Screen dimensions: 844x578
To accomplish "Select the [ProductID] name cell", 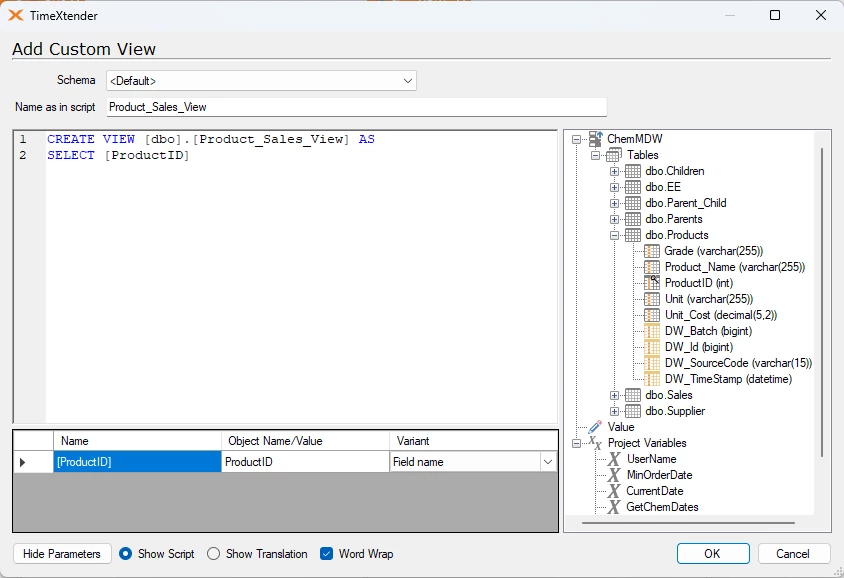I will coord(137,462).
